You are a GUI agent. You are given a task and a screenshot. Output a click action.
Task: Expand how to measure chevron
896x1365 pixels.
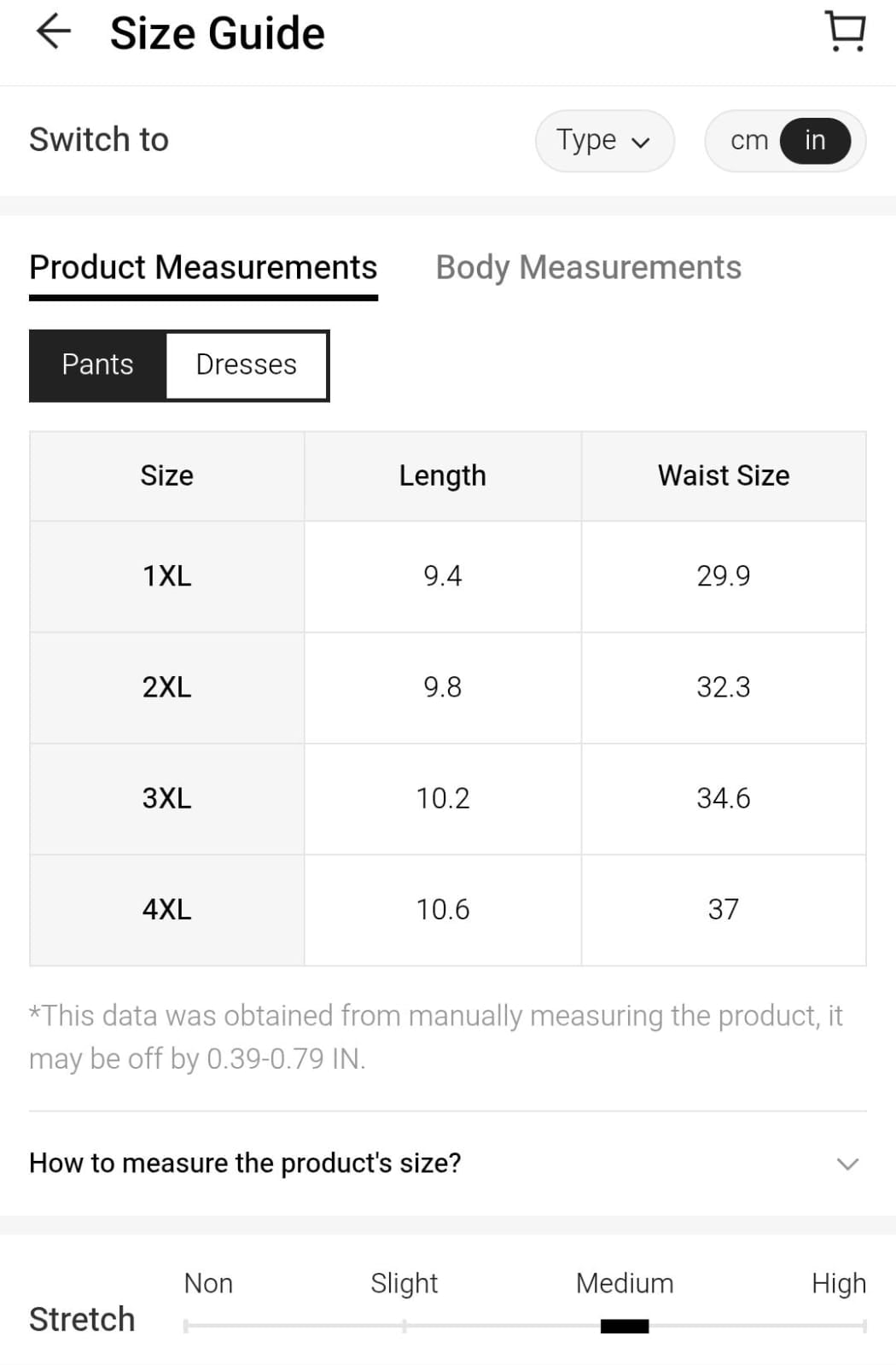[847, 1164]
